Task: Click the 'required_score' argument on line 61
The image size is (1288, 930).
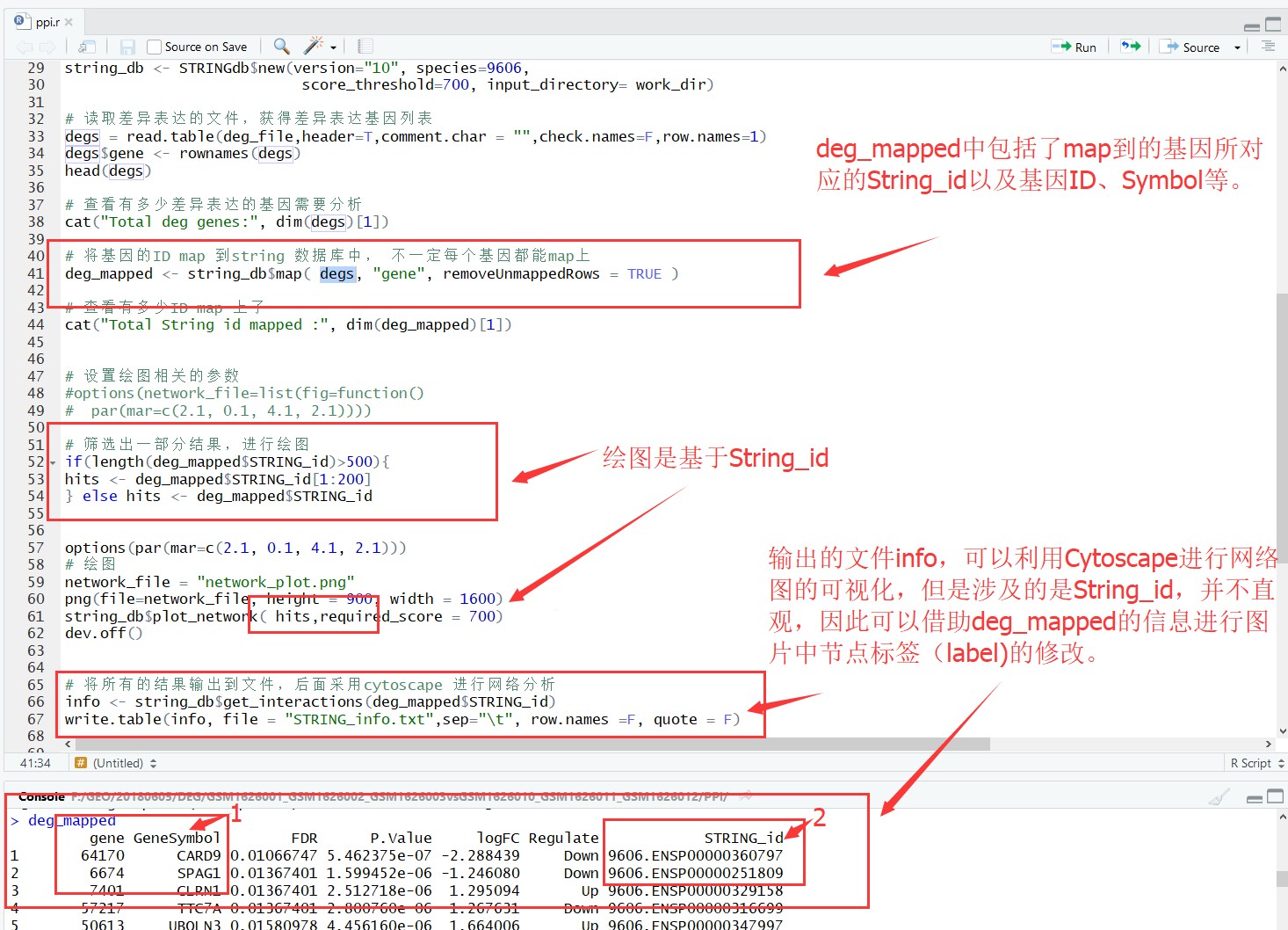Action: 381,616
